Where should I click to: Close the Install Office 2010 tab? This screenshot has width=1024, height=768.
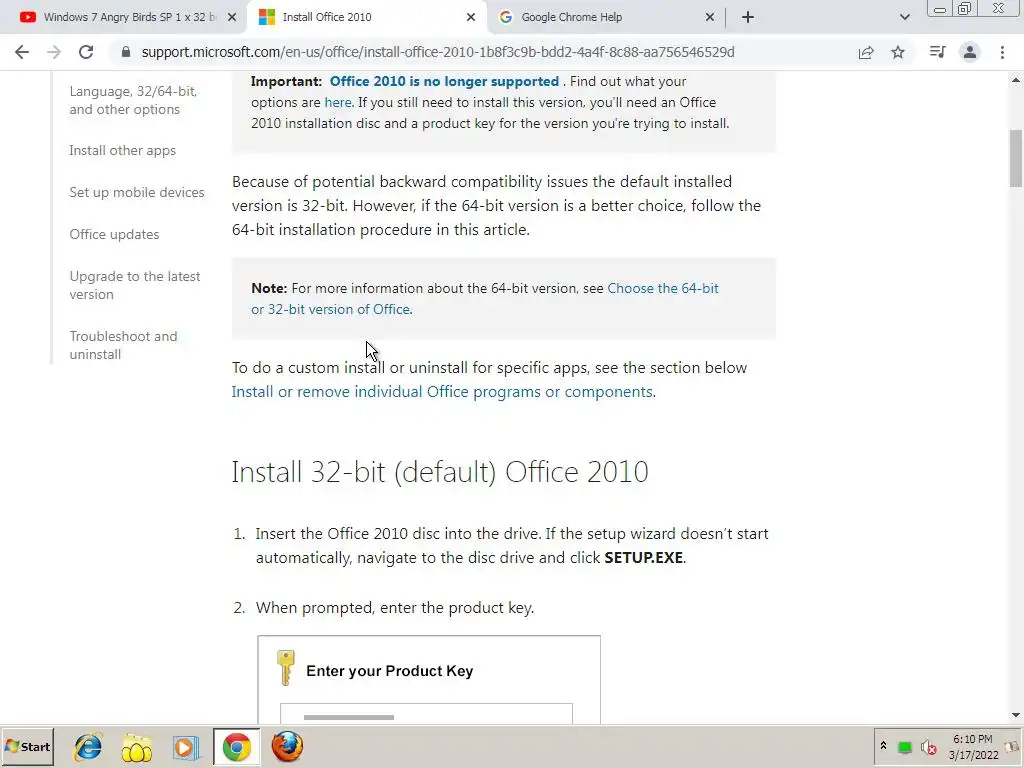[x=471, y=18]
